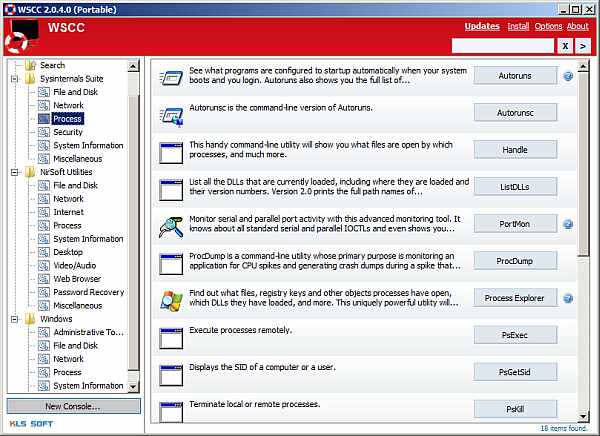
Task: Select Web Browser under NirSoft Utilities
Action: click(x=77, y=279)
